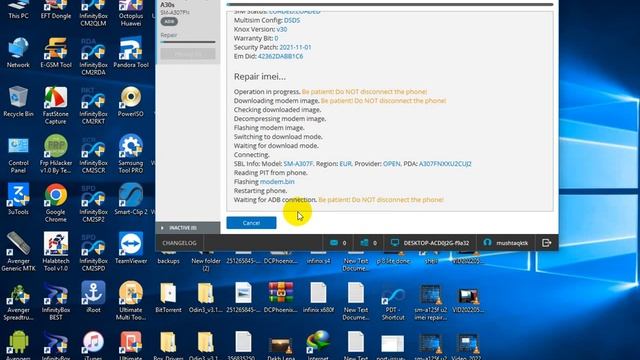The width and height of the screenshot is (640, 360).
Task: Open InfinityBox CM2SCR shortcut
Action: coord(93,154)
